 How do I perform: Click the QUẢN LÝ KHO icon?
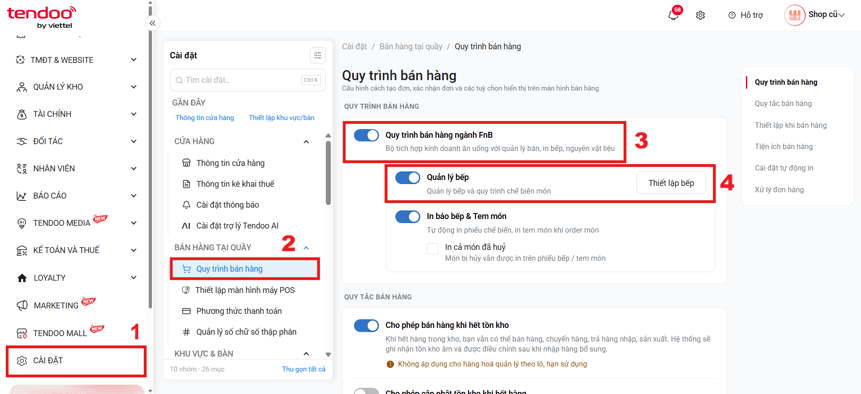(x=21, y=87)
